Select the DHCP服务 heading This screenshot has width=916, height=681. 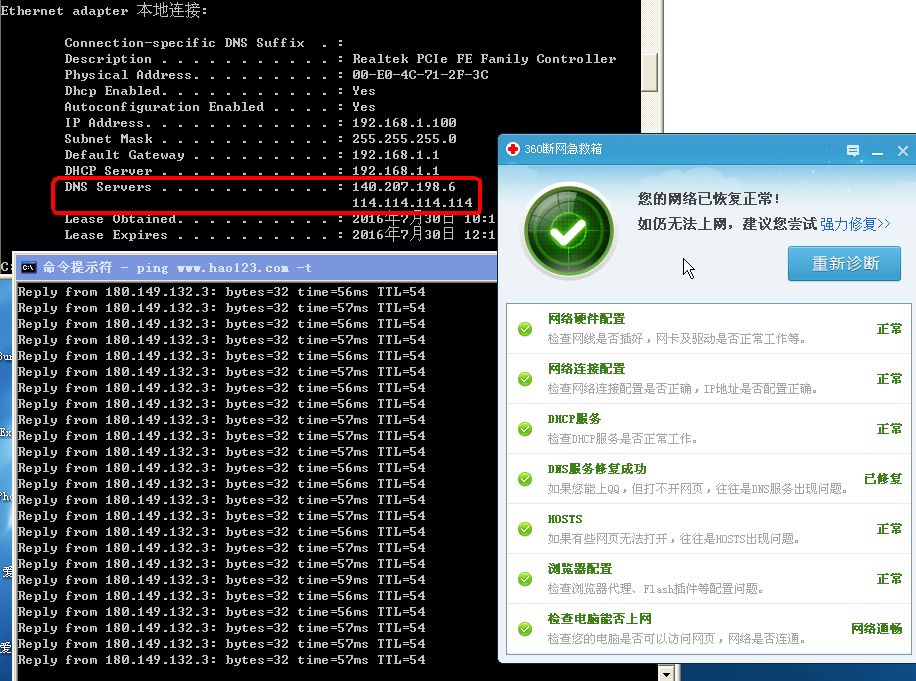tap(574, 419)
